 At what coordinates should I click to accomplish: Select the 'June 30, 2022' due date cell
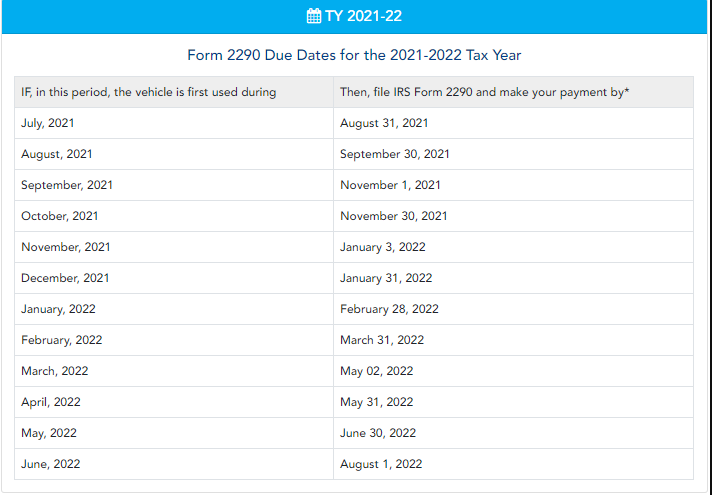coord(513,433)
